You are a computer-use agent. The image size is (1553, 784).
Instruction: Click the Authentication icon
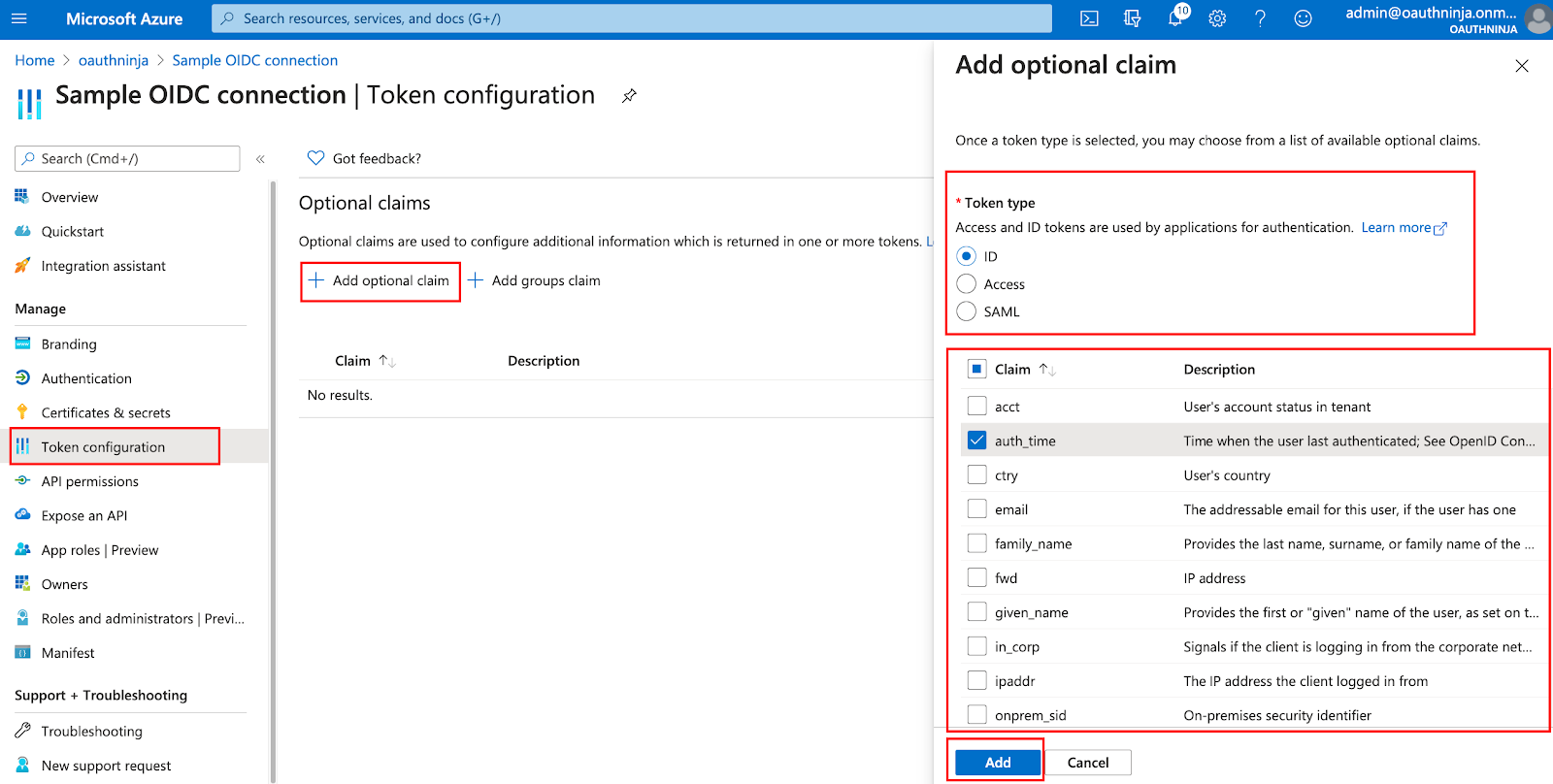point(22,377)
